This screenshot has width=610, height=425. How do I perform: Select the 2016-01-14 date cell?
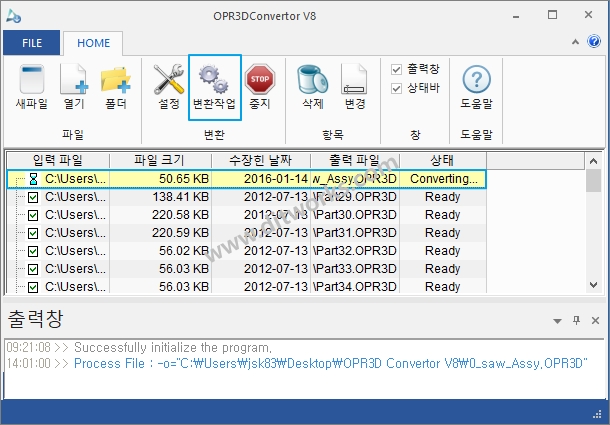pos(261,179)
